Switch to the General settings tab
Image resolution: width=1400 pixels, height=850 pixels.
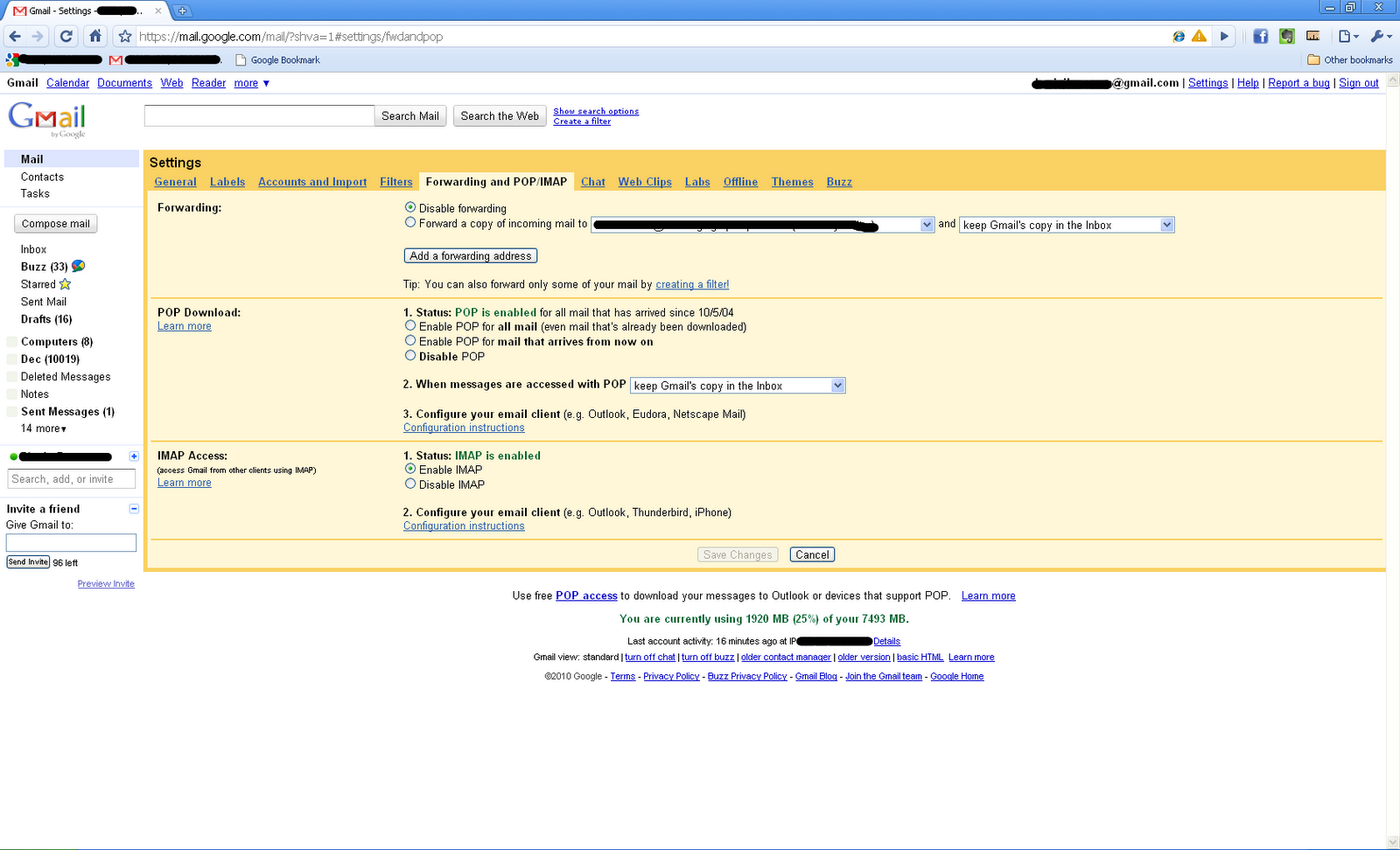[x=175, y=182]
